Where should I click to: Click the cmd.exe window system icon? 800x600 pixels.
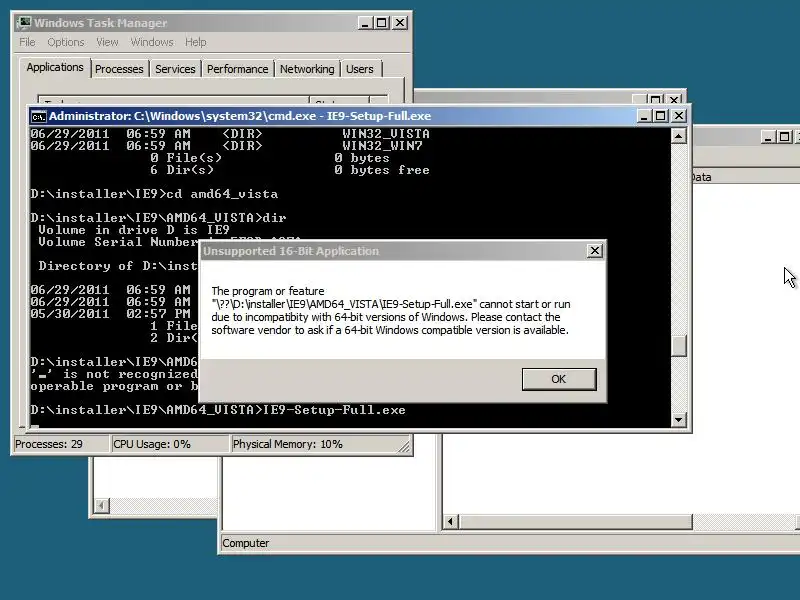click(38, 116)
